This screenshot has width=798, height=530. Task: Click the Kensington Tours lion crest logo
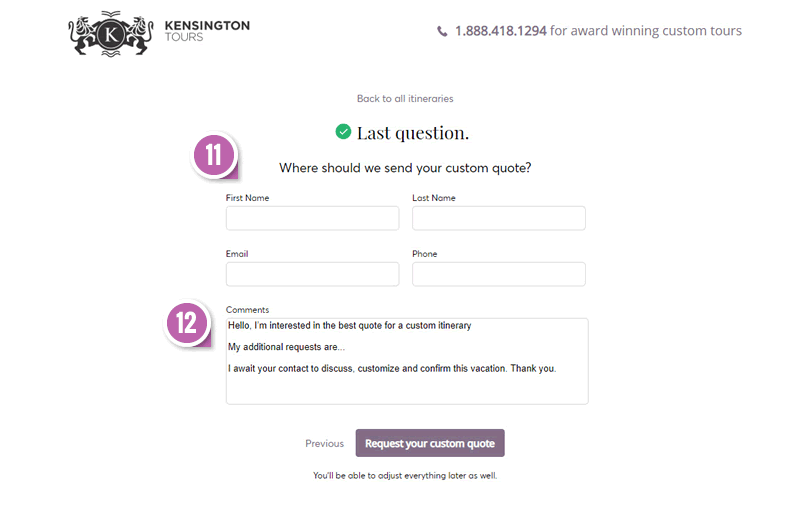click(x=111, y=34)
